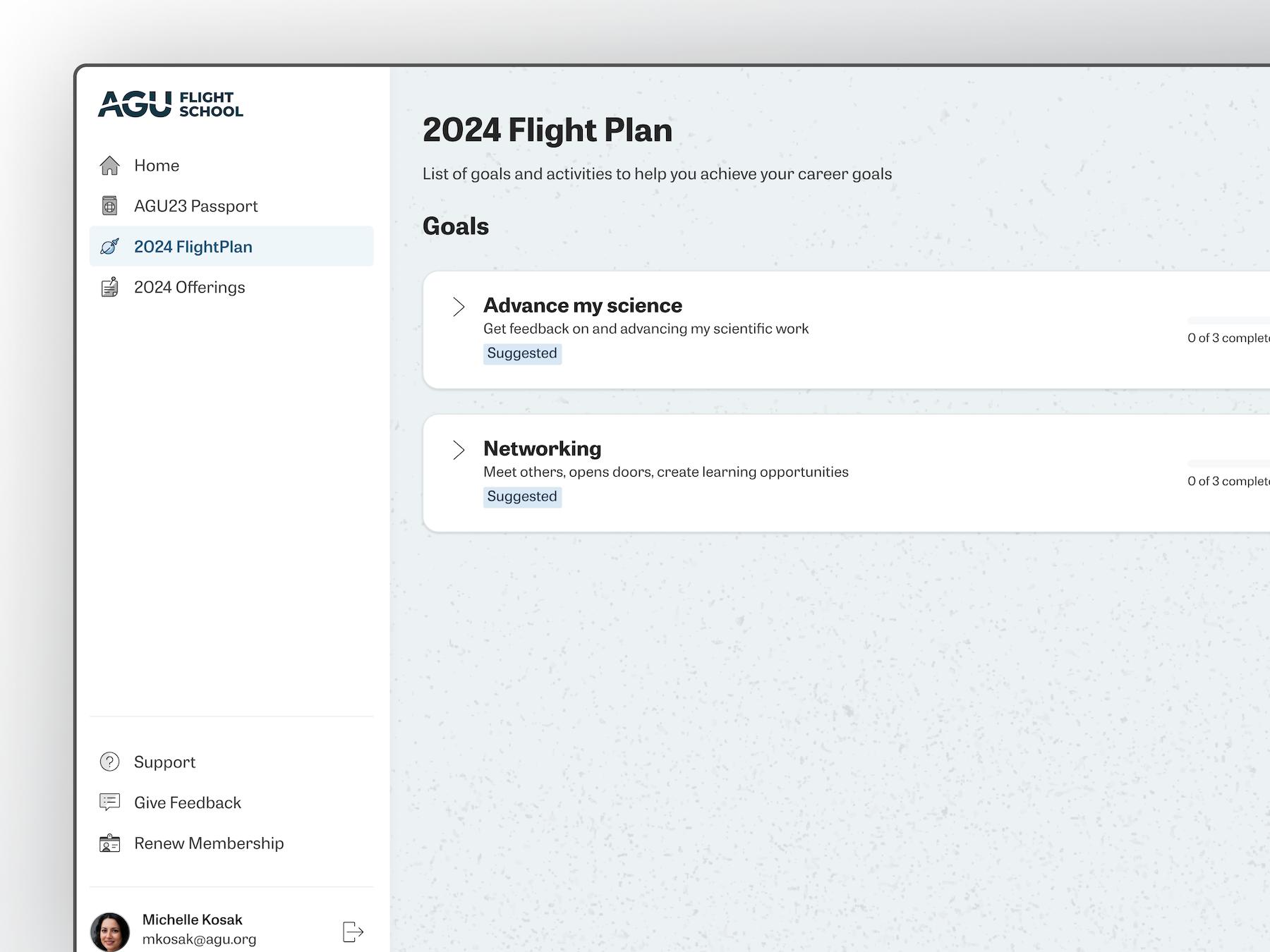Click the Networking goal title
Image resolution: width=1270 pixels, height=952 pixels.
[543, 448]
